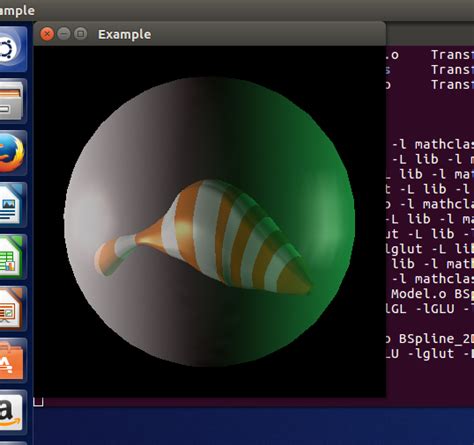Open LibreOffice Impress from the dock

coord(12,309)
